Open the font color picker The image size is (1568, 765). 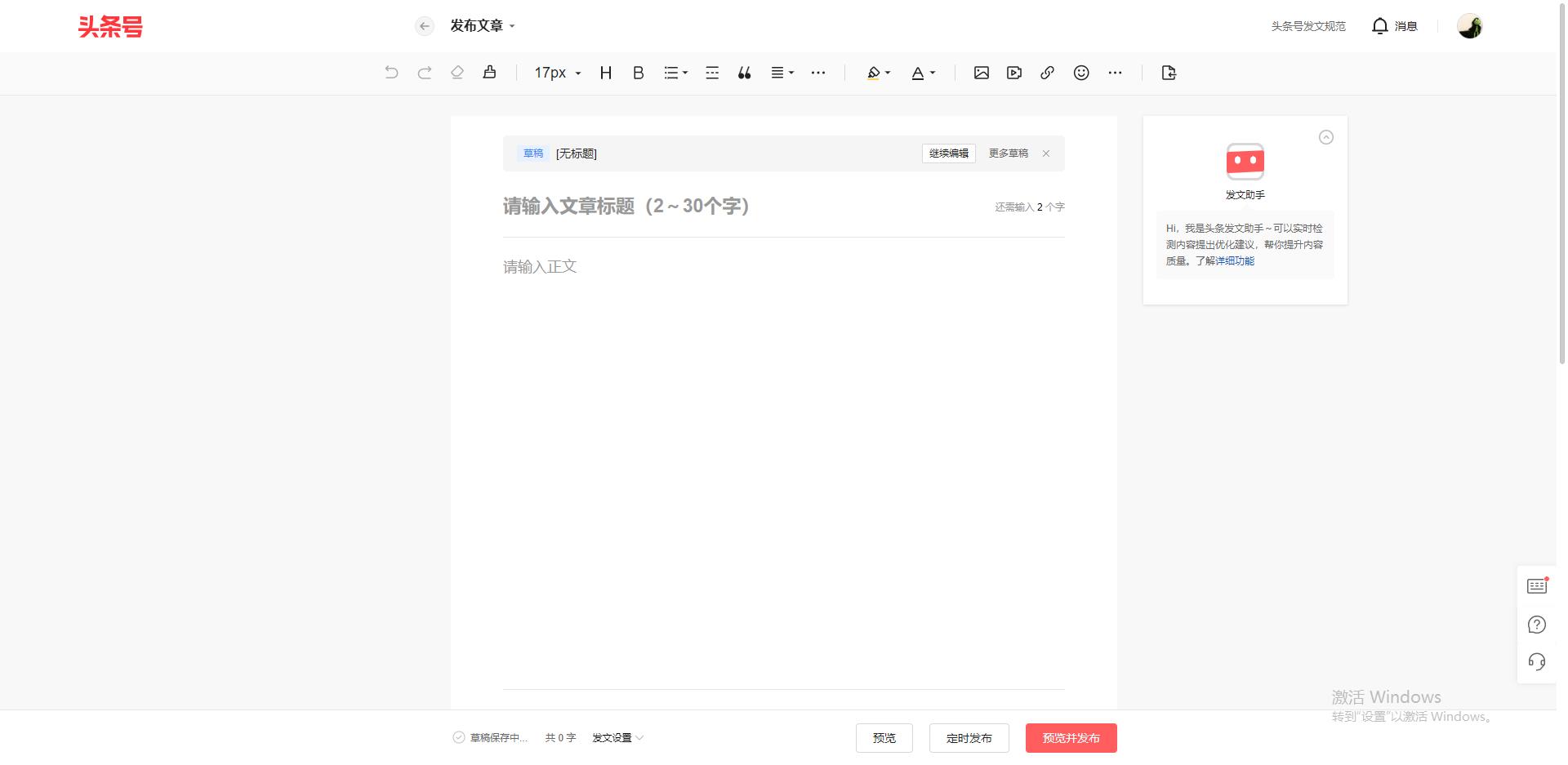923,73
